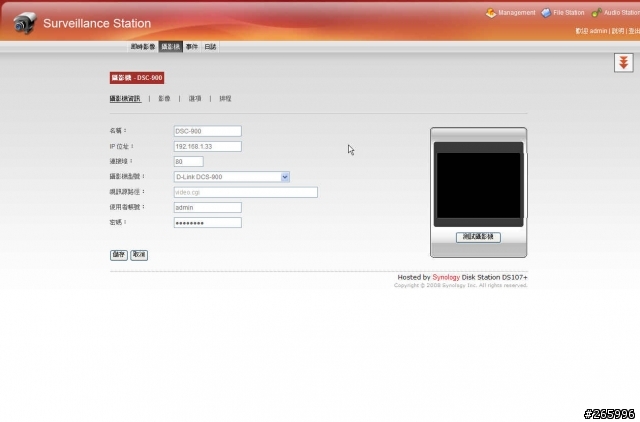Screen dimensions: 640x422
Task: Click the Surveillance Station title text
Action: tap(97, 23)
